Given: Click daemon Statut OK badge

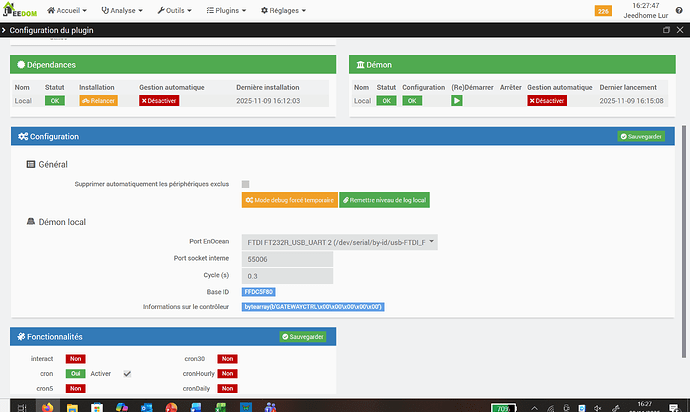Looking at the screenshot, I should 386,101.
